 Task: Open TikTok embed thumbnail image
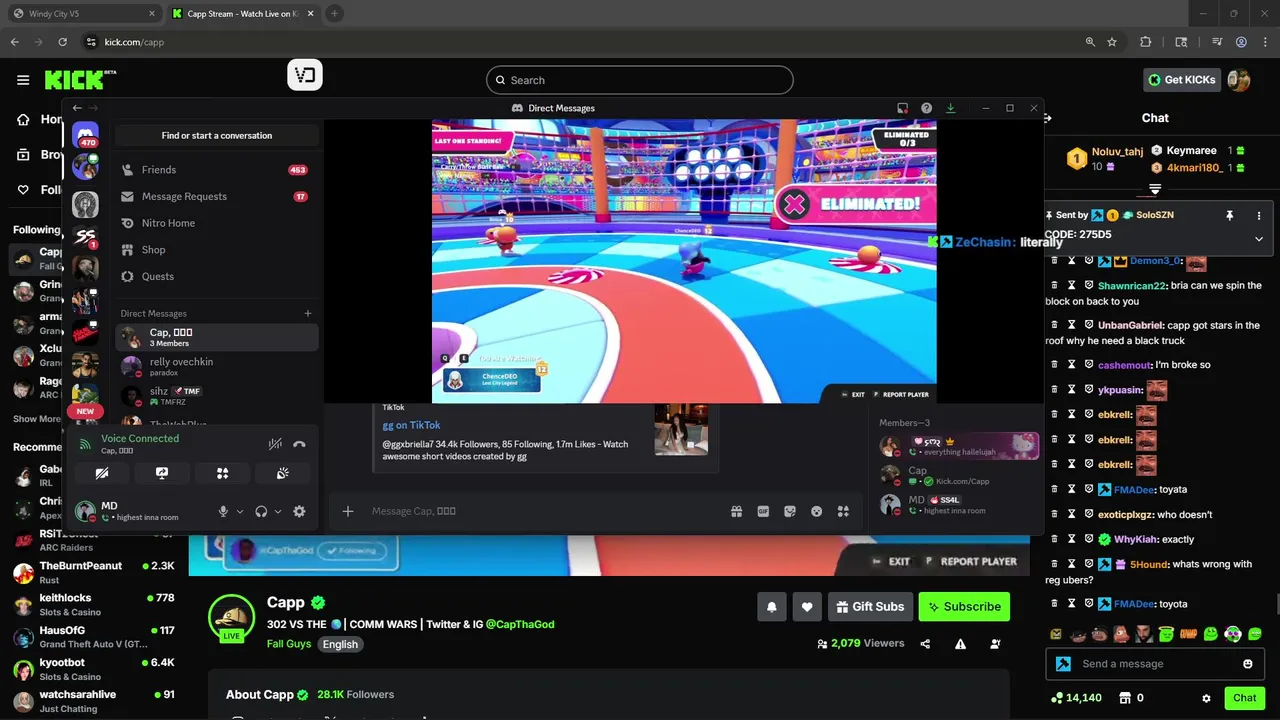(681, 429)
